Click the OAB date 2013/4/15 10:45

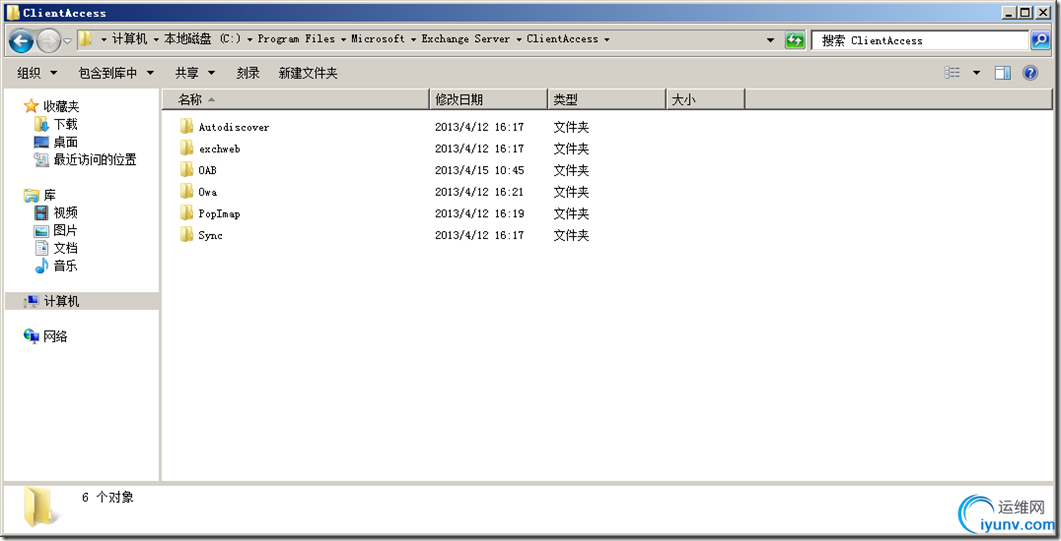(479, 170)
